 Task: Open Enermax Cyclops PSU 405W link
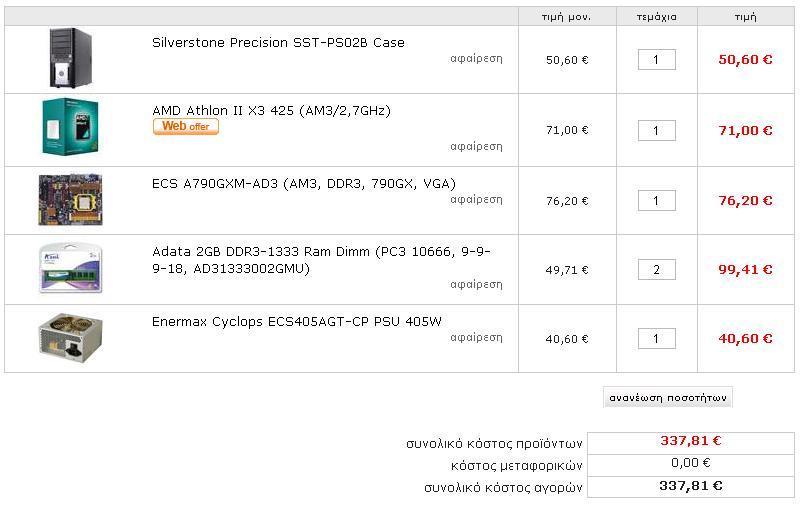(296, 321)
